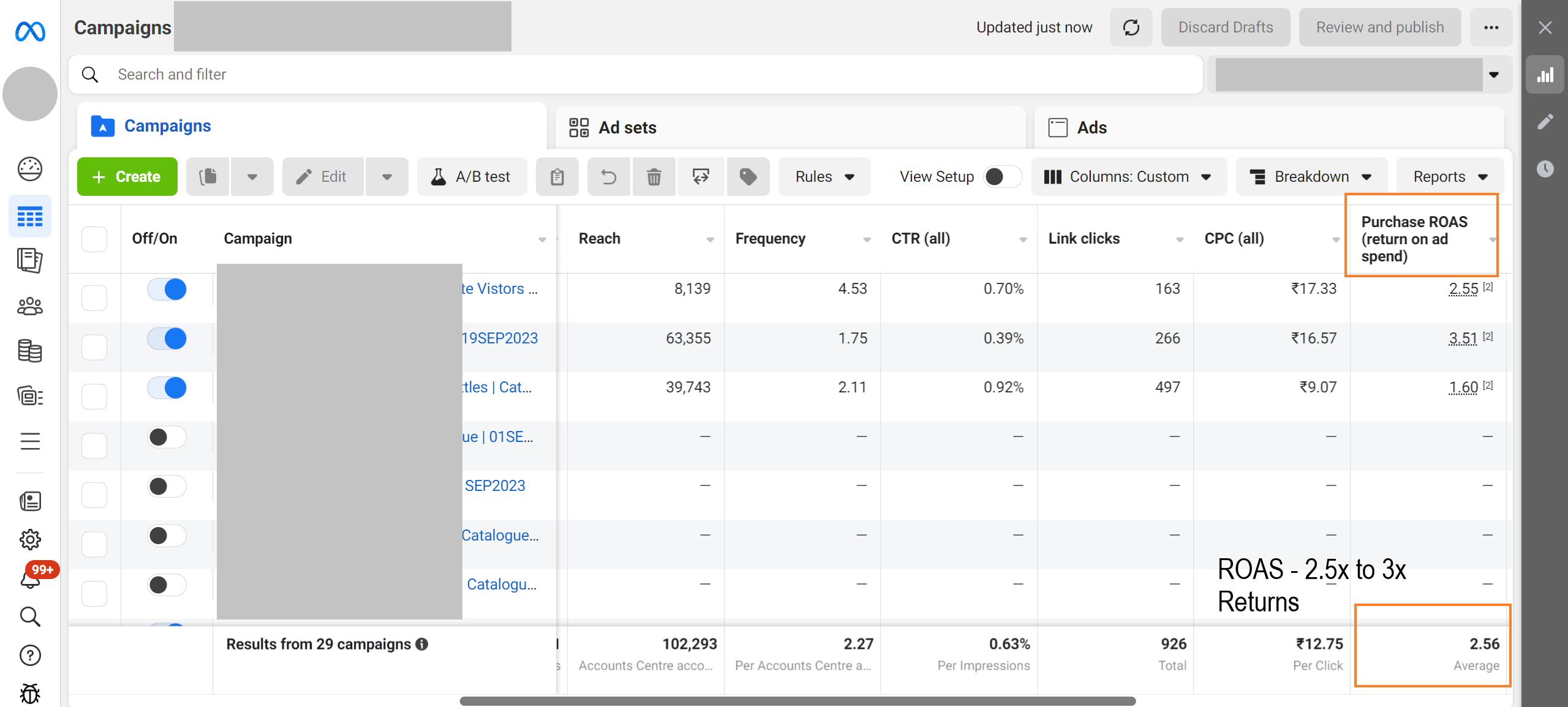Click the delete trash icon

(654, 177)
